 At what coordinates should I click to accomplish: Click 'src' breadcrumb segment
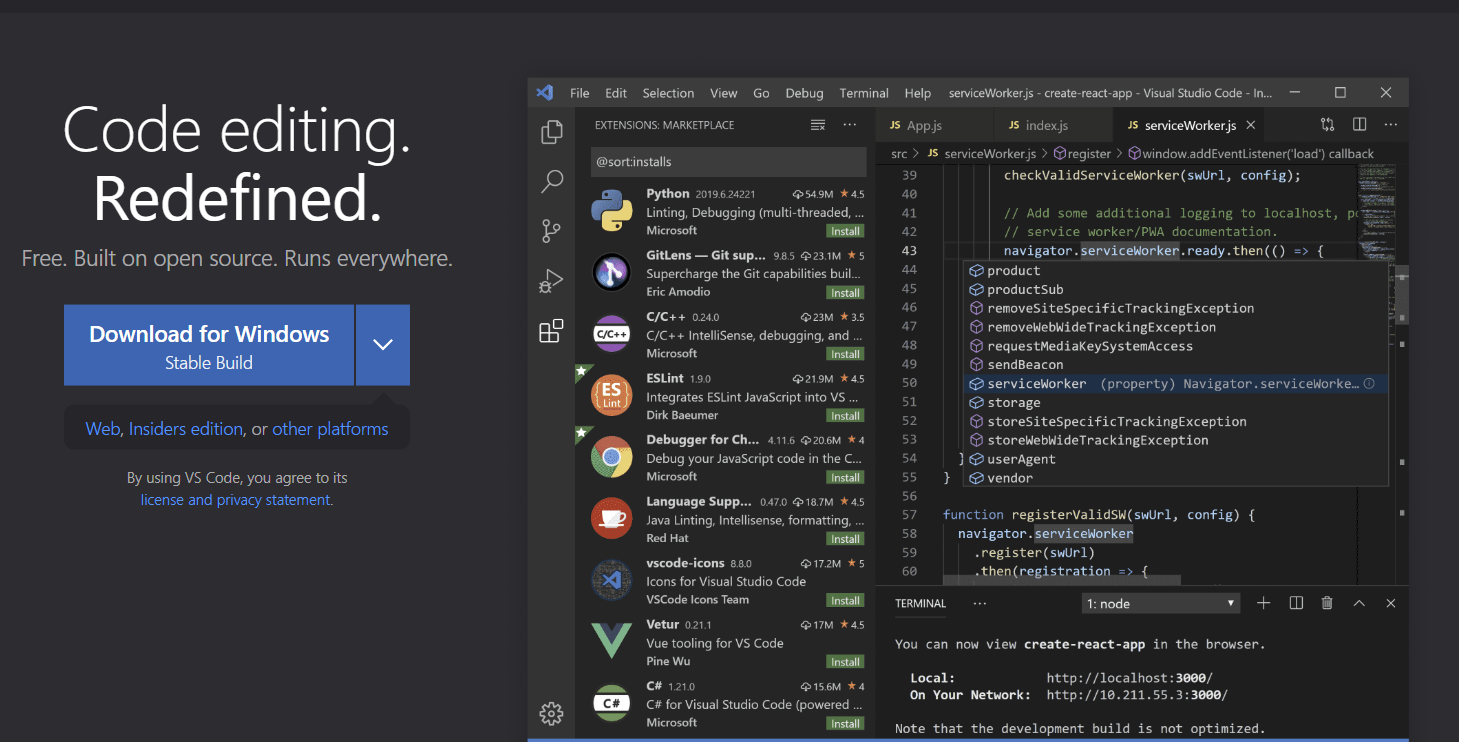(x=899, y=154)
